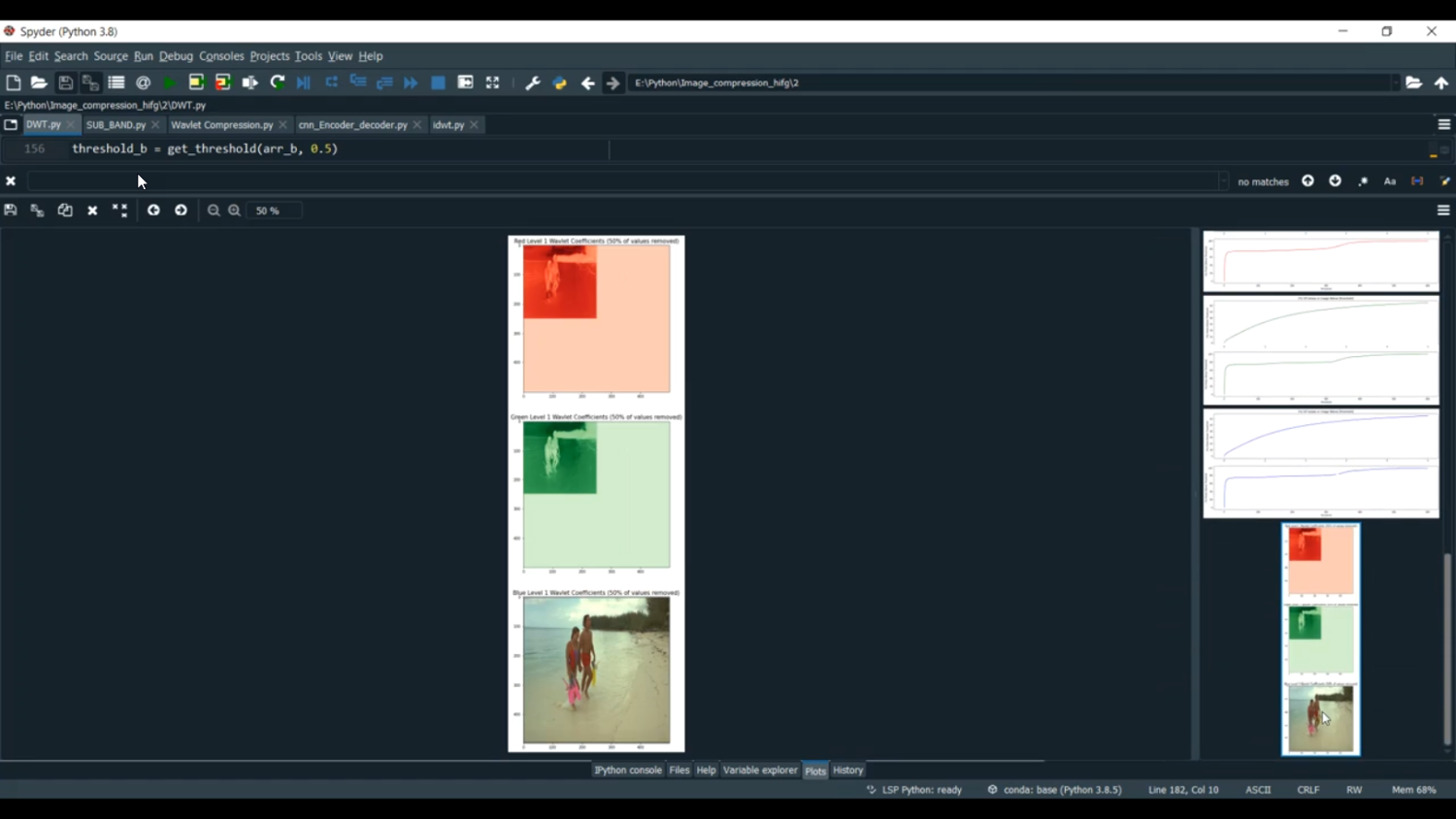Open the Debug menu
The image size is (1456, 819).
176,56
